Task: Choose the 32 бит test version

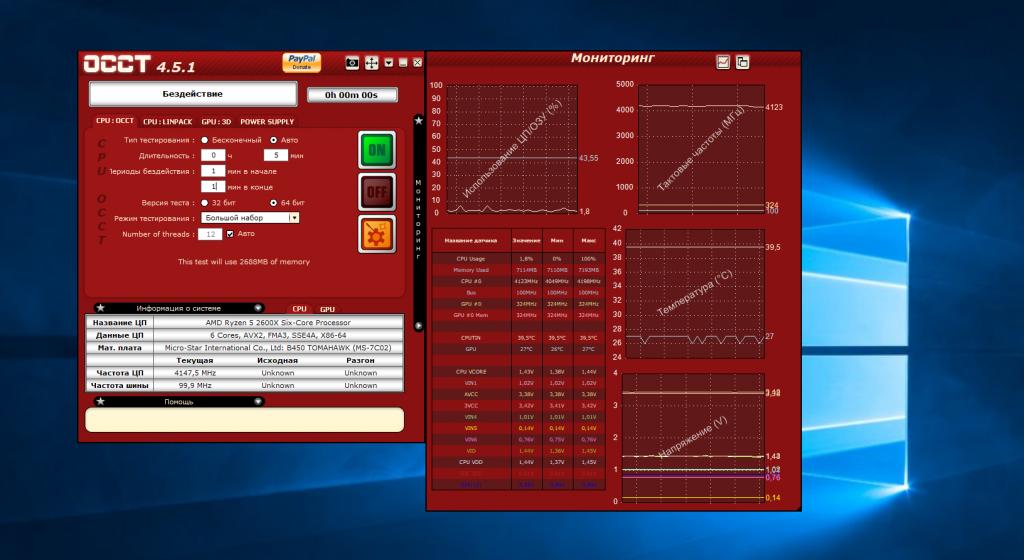Action: click(204, 203)
